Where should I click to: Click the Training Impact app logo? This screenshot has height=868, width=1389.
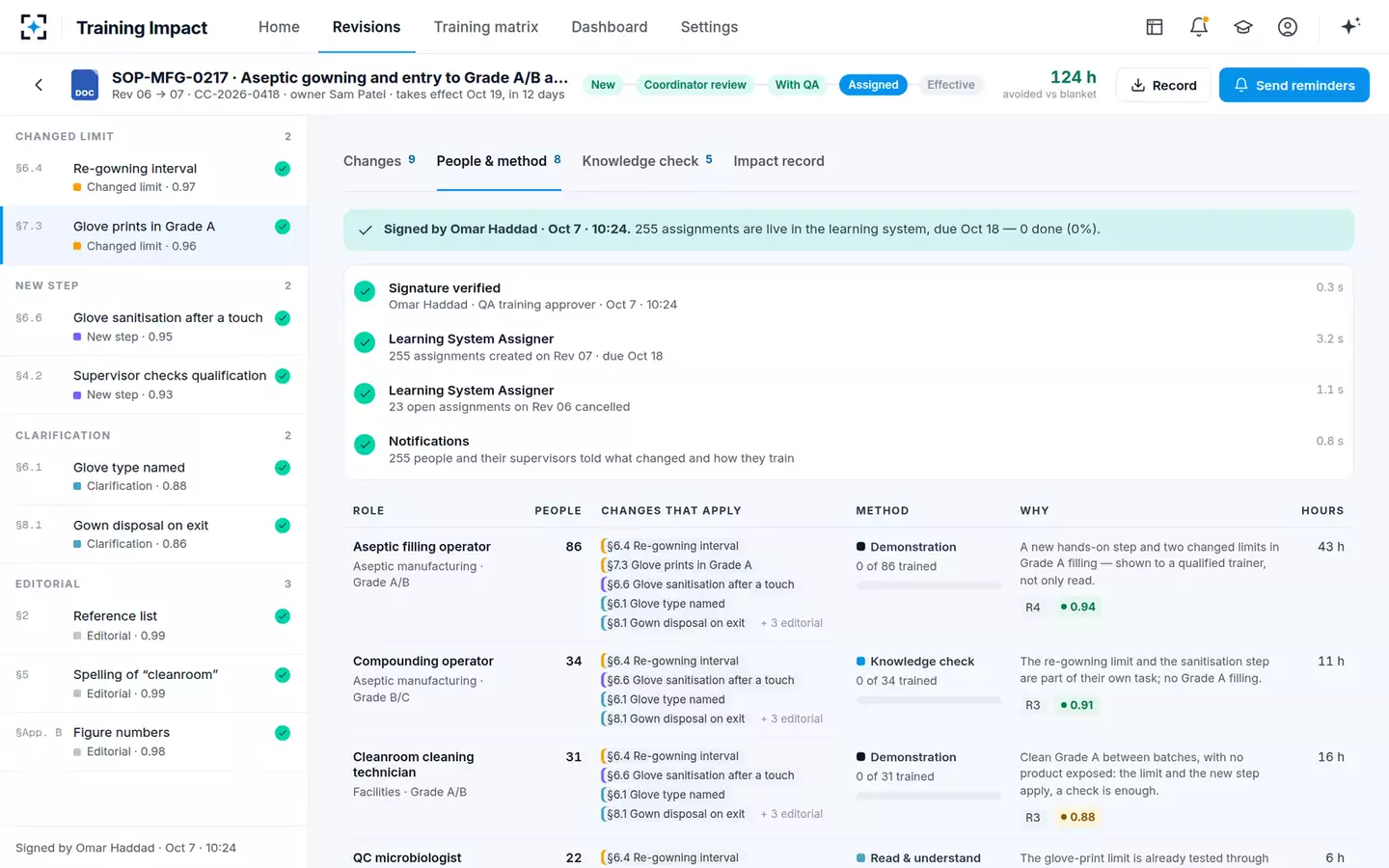(34, 27)
